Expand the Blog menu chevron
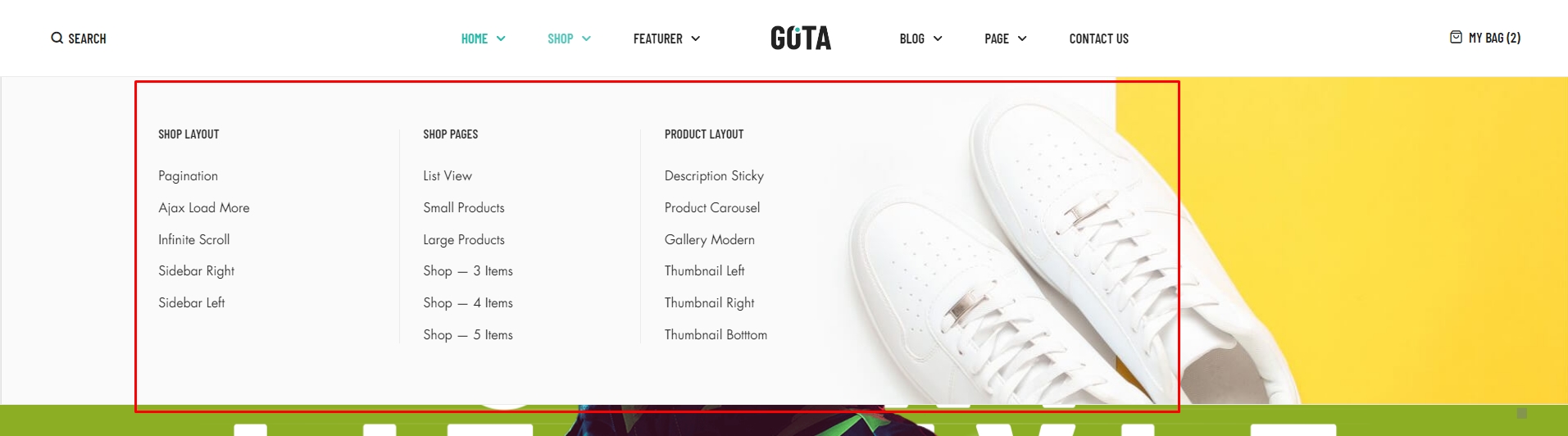 938,39
